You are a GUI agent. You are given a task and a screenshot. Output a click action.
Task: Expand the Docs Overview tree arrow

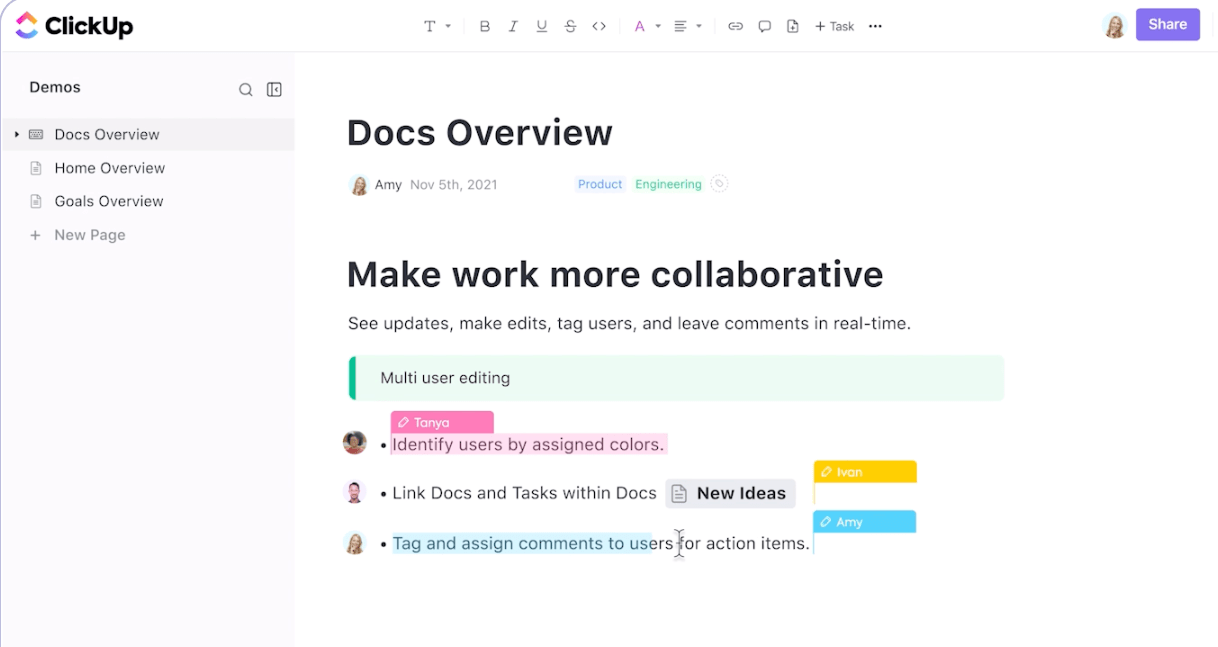click(16, 134)
